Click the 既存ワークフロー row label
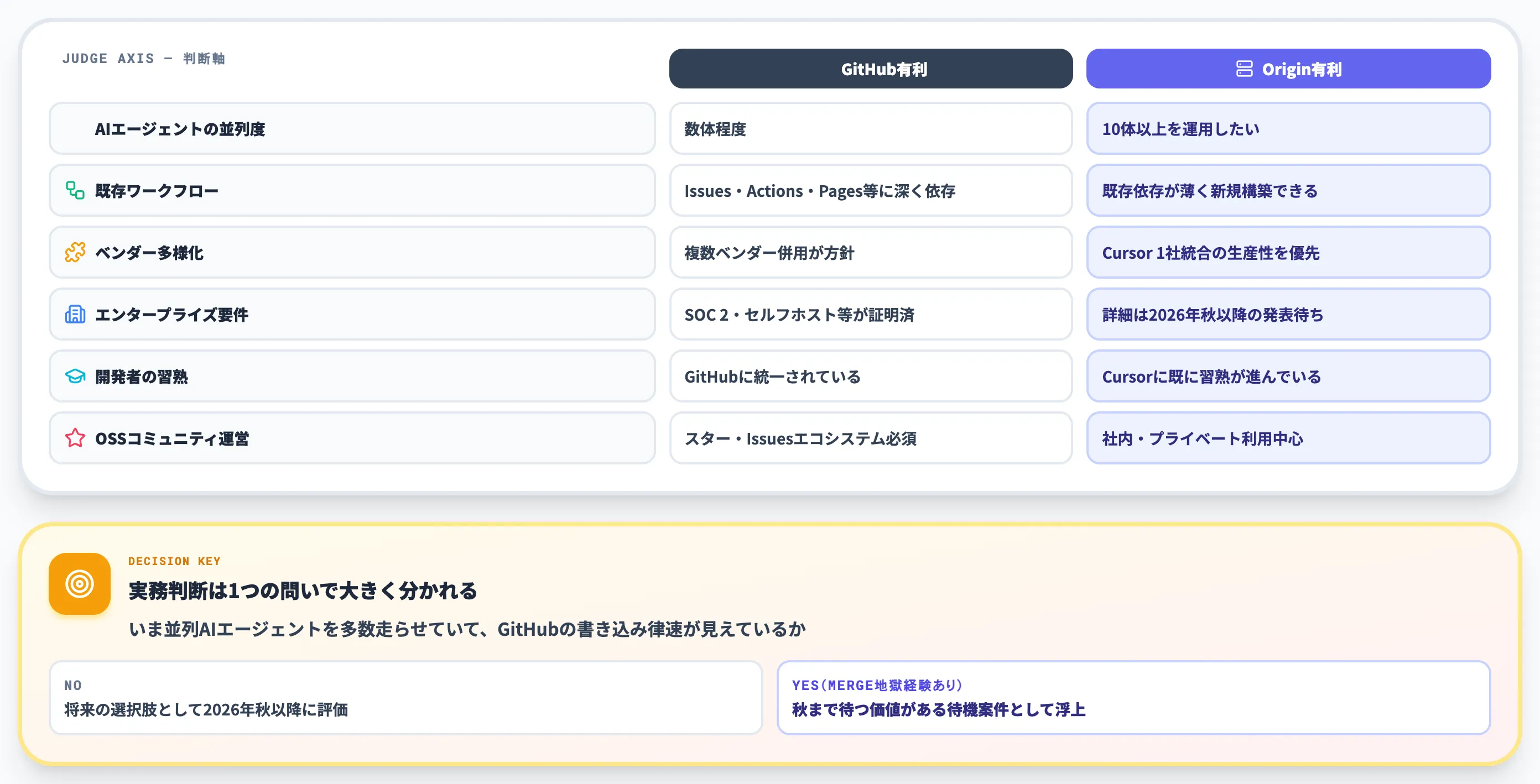This screenshot has height=784, width=1540. pos(352,191)
